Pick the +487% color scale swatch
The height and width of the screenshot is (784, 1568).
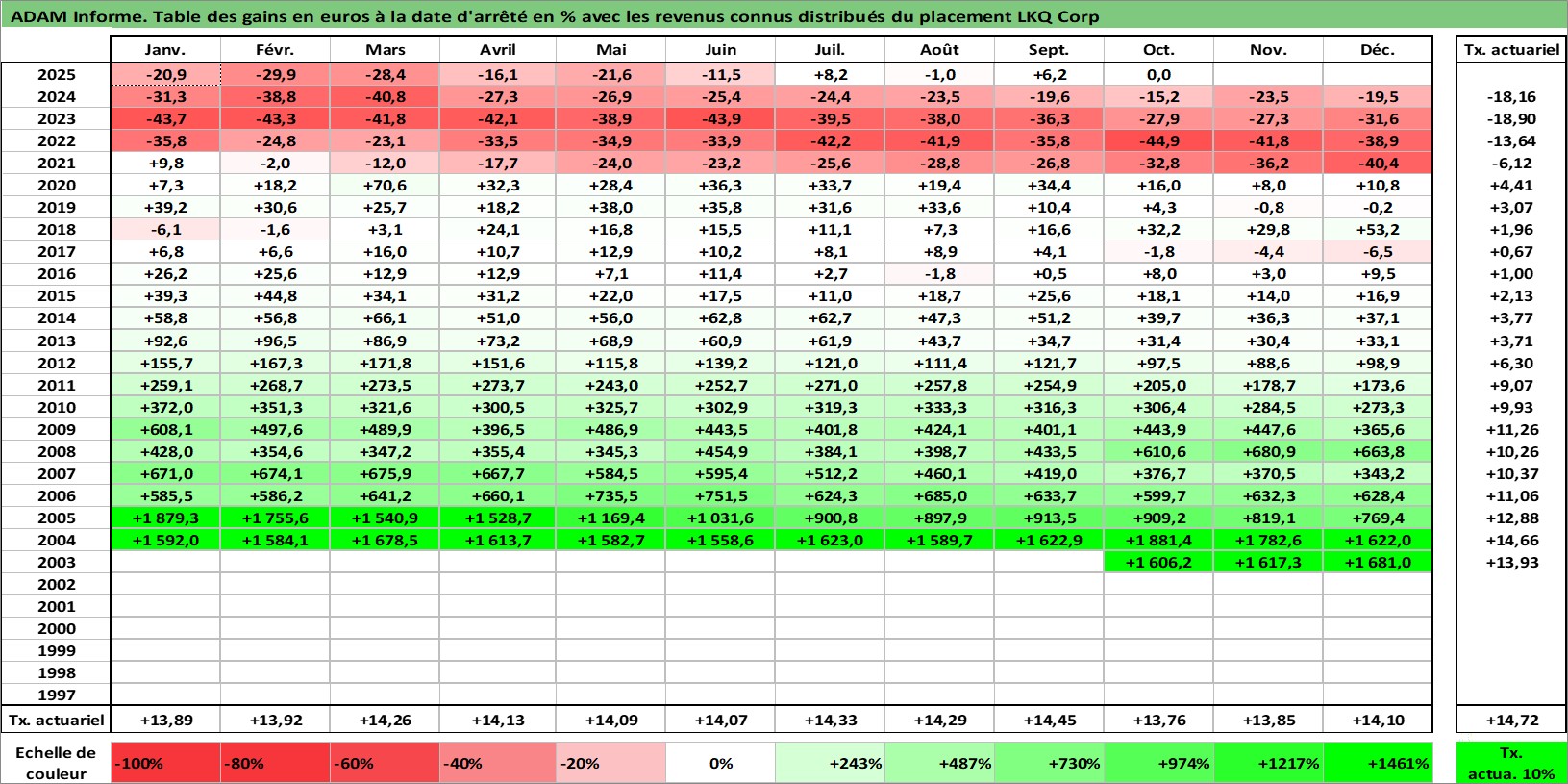[939, 763]
